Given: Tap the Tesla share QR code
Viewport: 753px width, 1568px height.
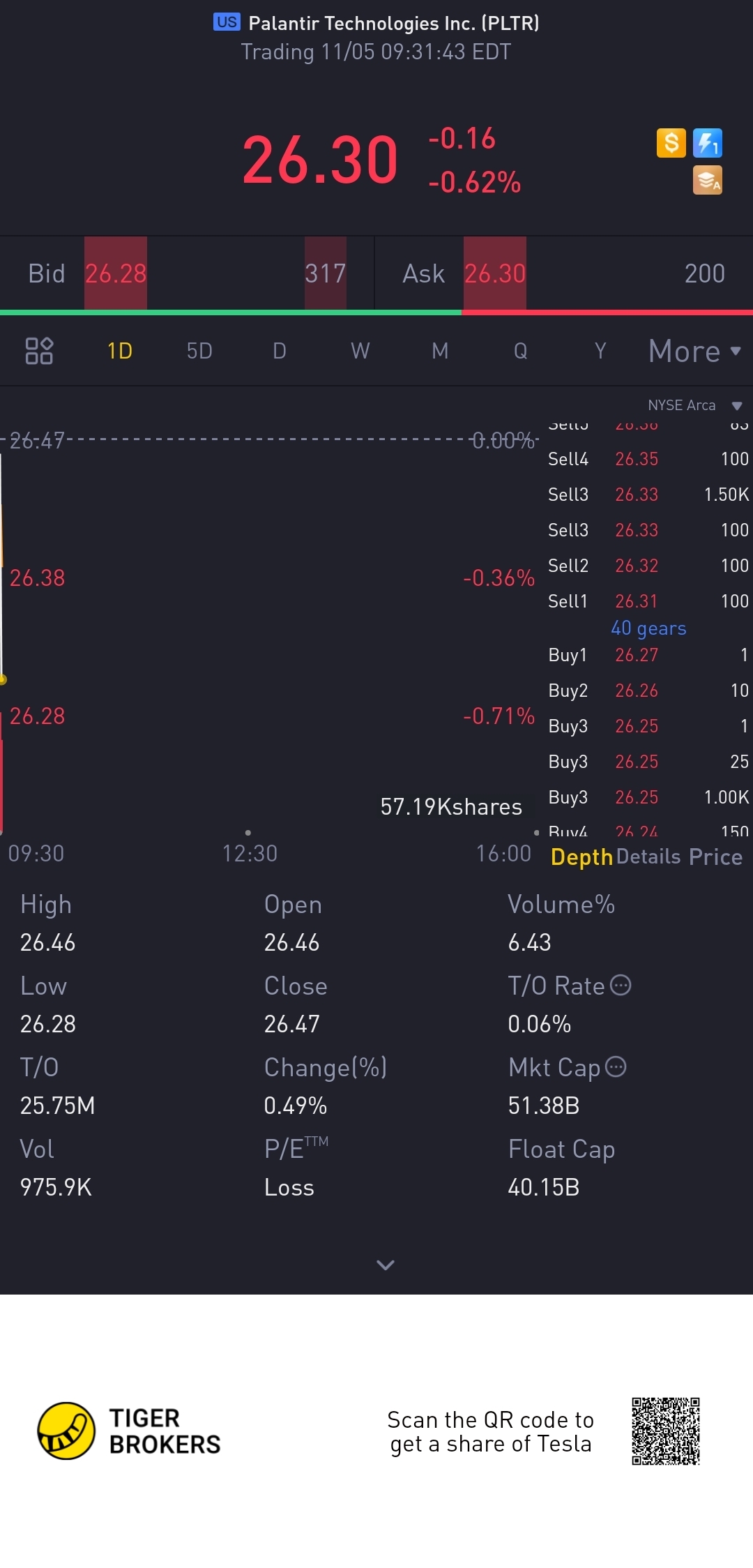Looking at the screenshot, I should [665, 1431].
